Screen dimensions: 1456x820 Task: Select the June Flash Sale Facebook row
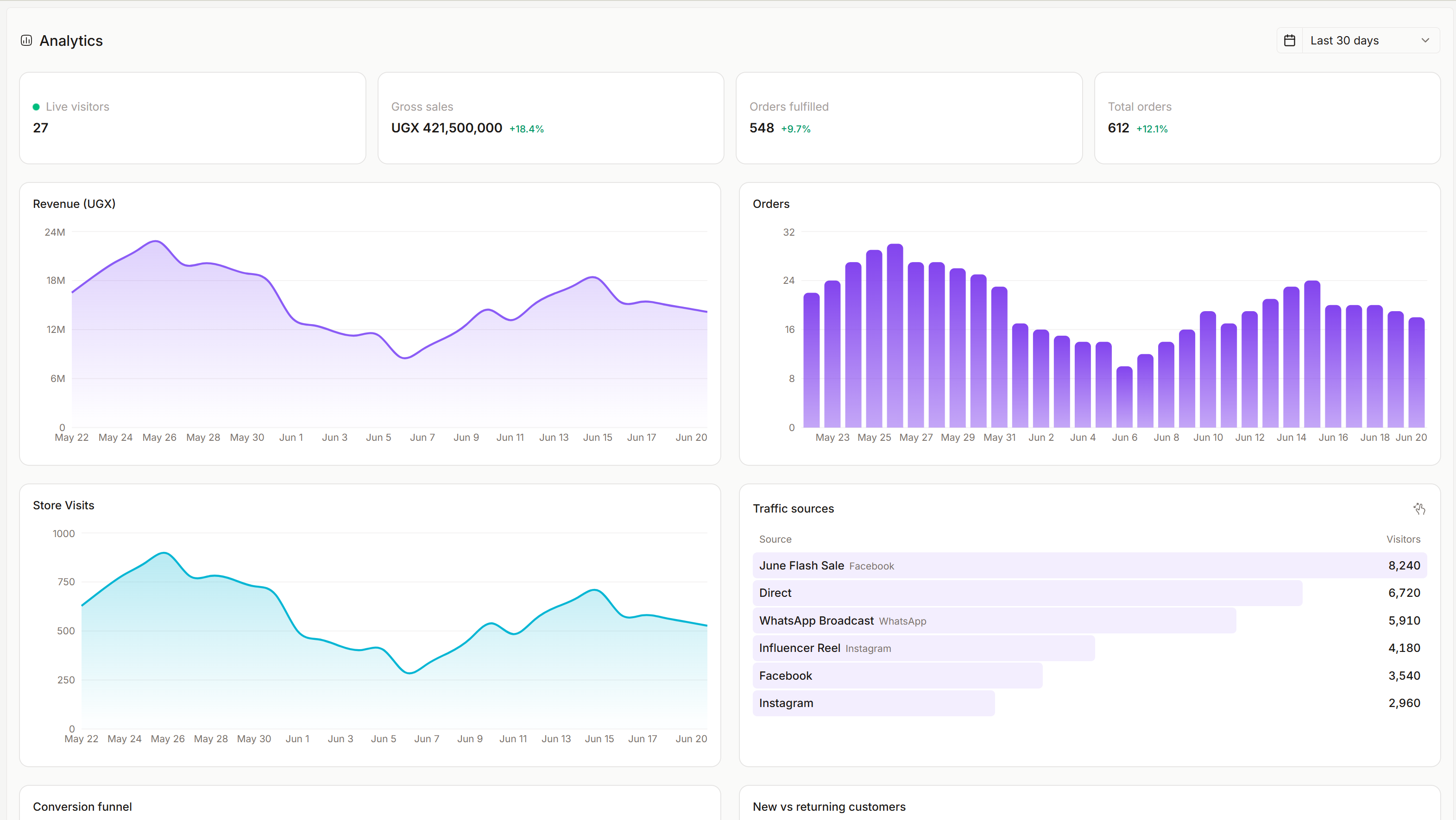[x=1090, y=565]
